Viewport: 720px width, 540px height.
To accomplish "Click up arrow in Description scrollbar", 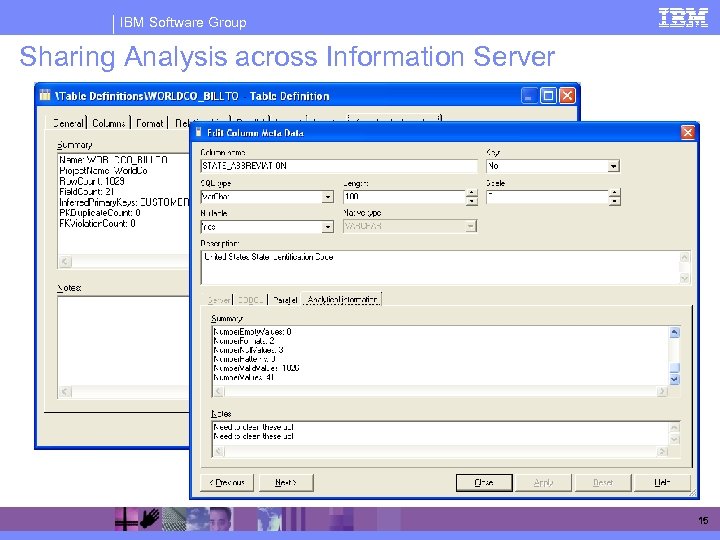I will tap(685, 257).
